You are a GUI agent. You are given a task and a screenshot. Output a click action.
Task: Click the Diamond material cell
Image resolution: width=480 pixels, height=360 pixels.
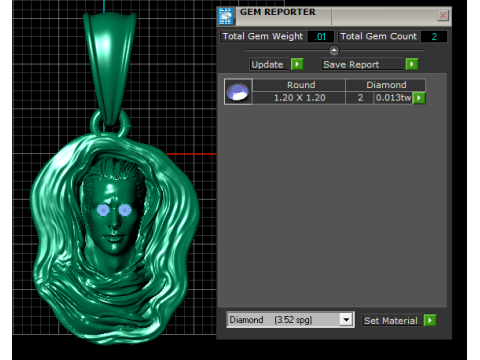coord(386,85)
